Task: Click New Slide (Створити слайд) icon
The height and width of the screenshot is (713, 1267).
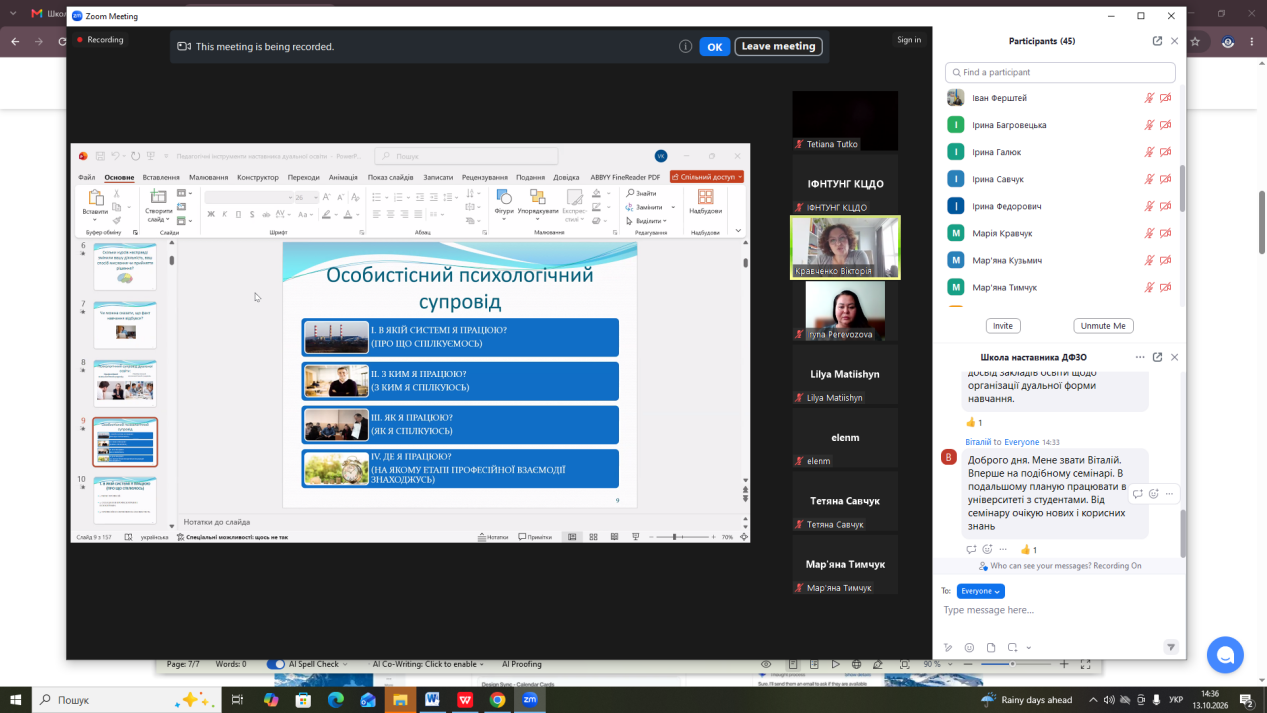Action: (x=158, y=203)
